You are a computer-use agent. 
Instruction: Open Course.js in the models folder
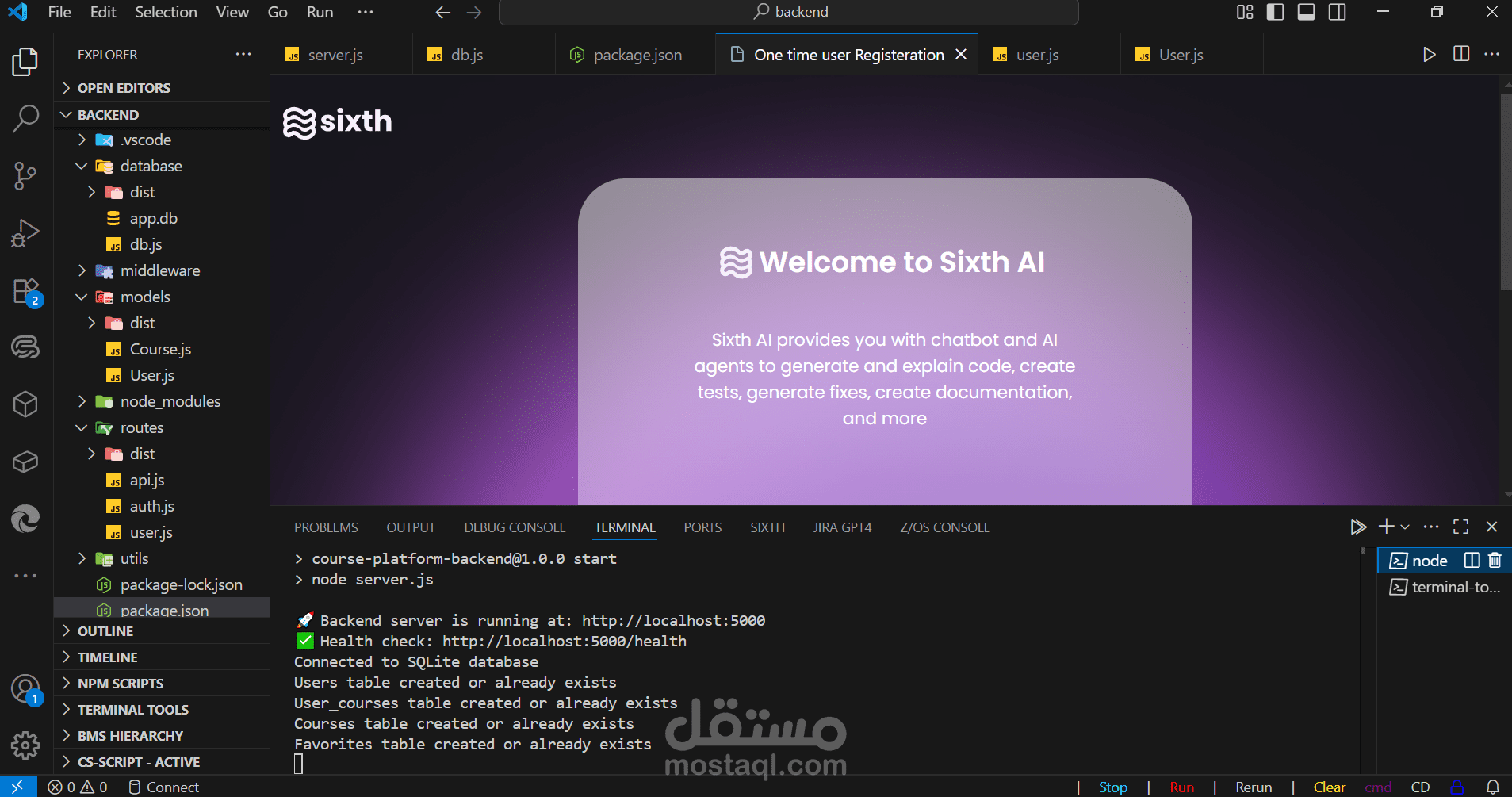[162, 349]
